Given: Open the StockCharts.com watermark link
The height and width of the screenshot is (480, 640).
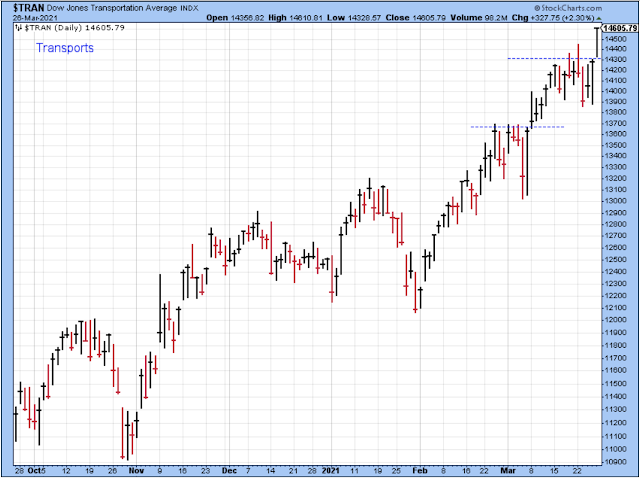Looking at the screenshot, I should point(568,8).
